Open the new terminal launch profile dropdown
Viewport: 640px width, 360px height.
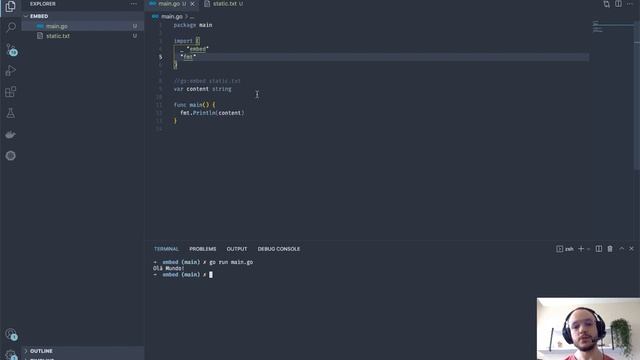pyautogui.click(x=588, y=249)
